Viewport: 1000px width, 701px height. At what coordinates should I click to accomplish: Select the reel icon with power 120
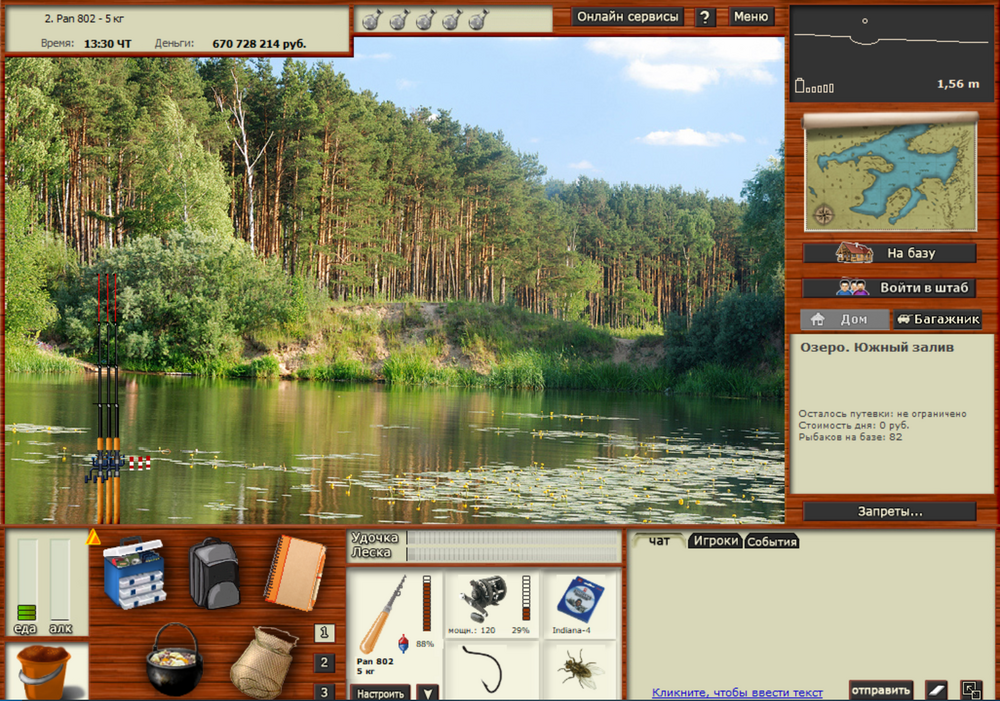pos(483,600)
